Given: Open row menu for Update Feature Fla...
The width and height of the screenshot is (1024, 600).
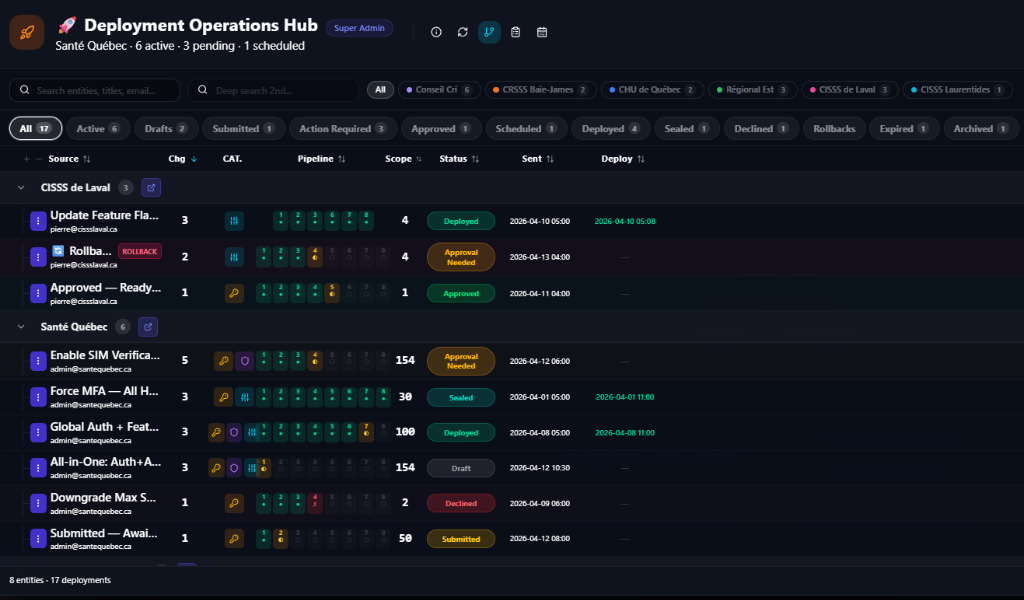Looking at the screenshot, I should (38, 221).
